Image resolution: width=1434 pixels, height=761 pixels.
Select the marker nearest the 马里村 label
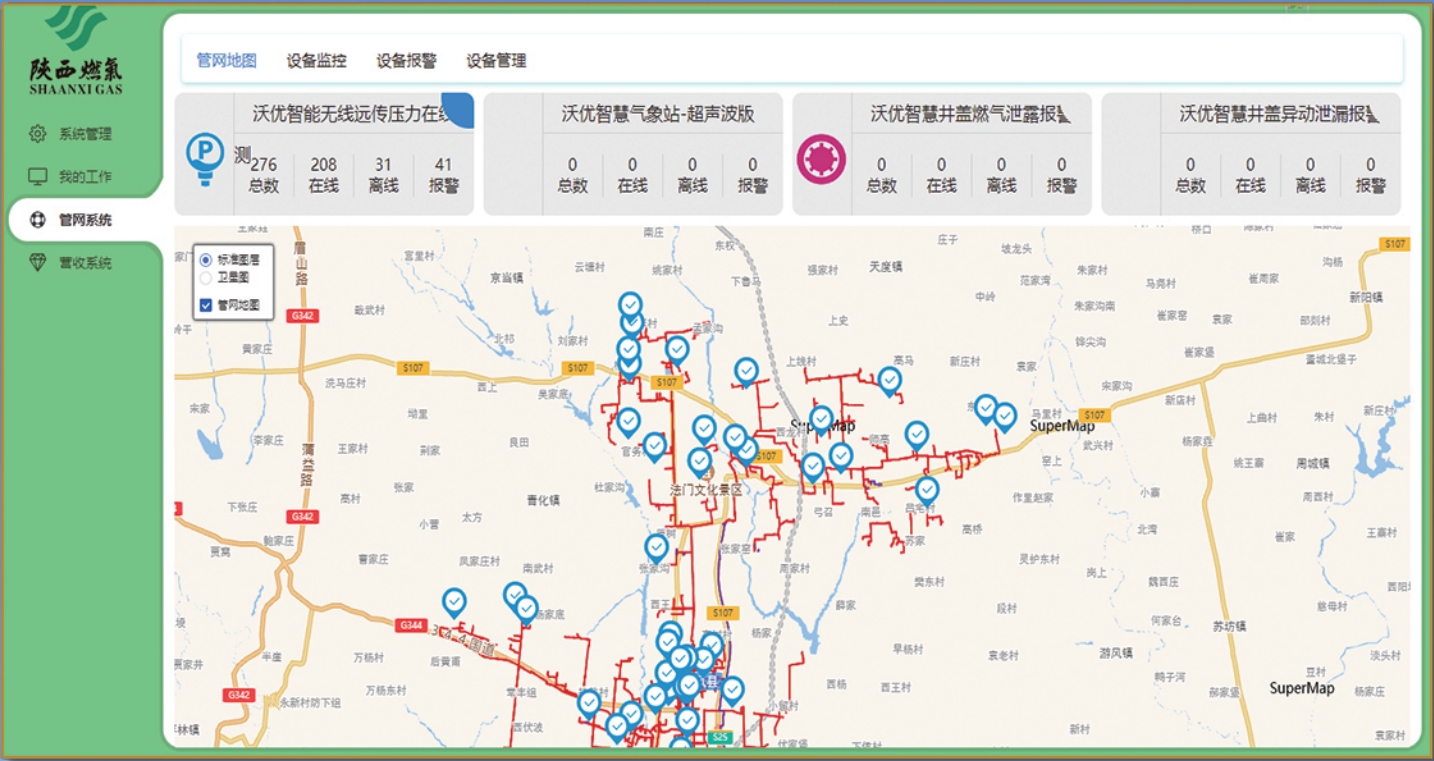click(1005, 417)
